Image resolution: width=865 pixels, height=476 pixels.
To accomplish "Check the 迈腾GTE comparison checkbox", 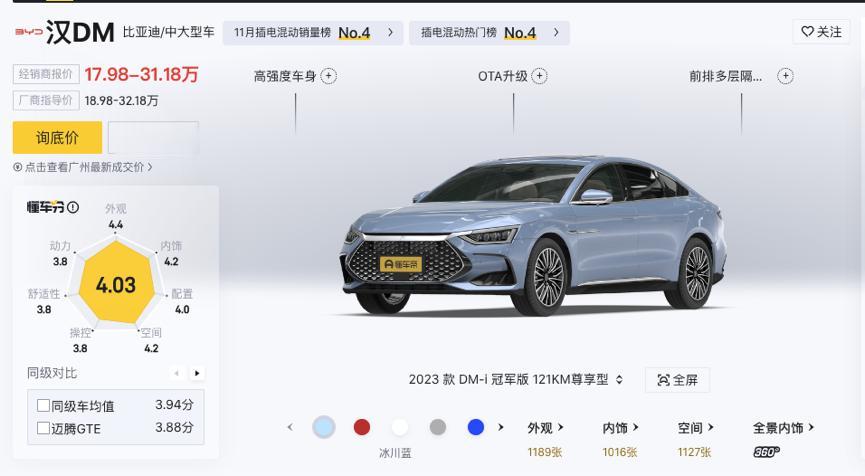I will pyautogui.click(x=44, y=428).
